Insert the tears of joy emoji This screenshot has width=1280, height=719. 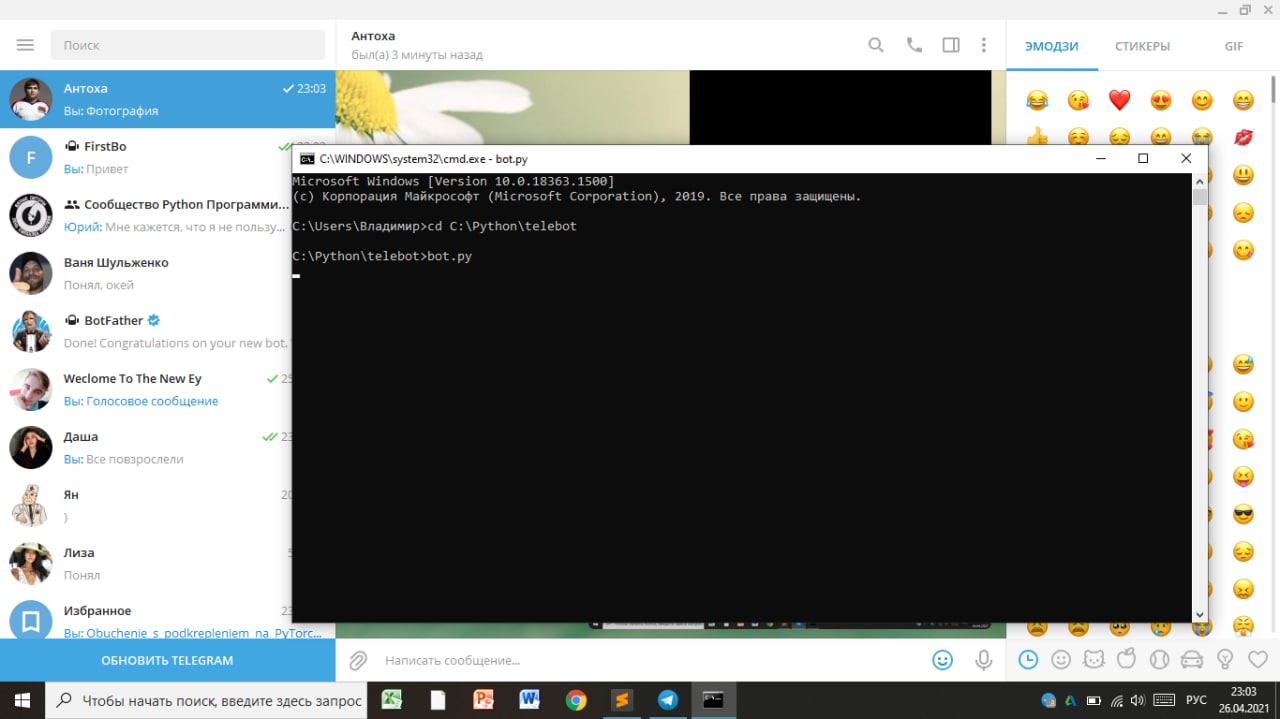[1037, 100]
